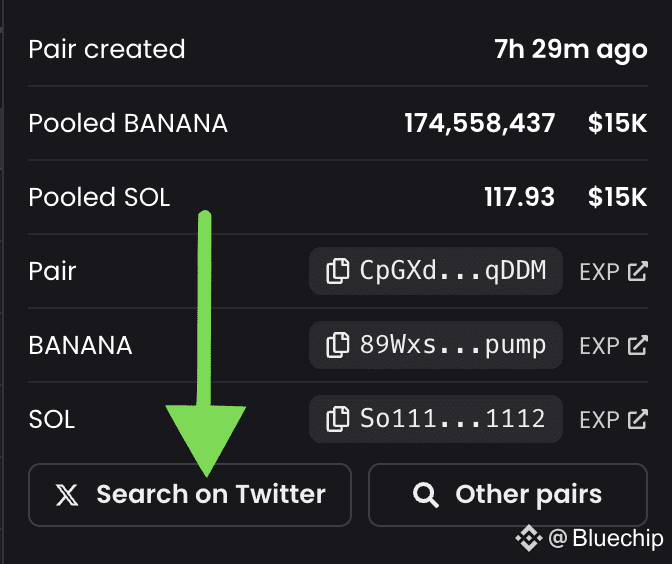
Task: Click the Pair created 7h 29m ago value
Action: coord(571,50)
